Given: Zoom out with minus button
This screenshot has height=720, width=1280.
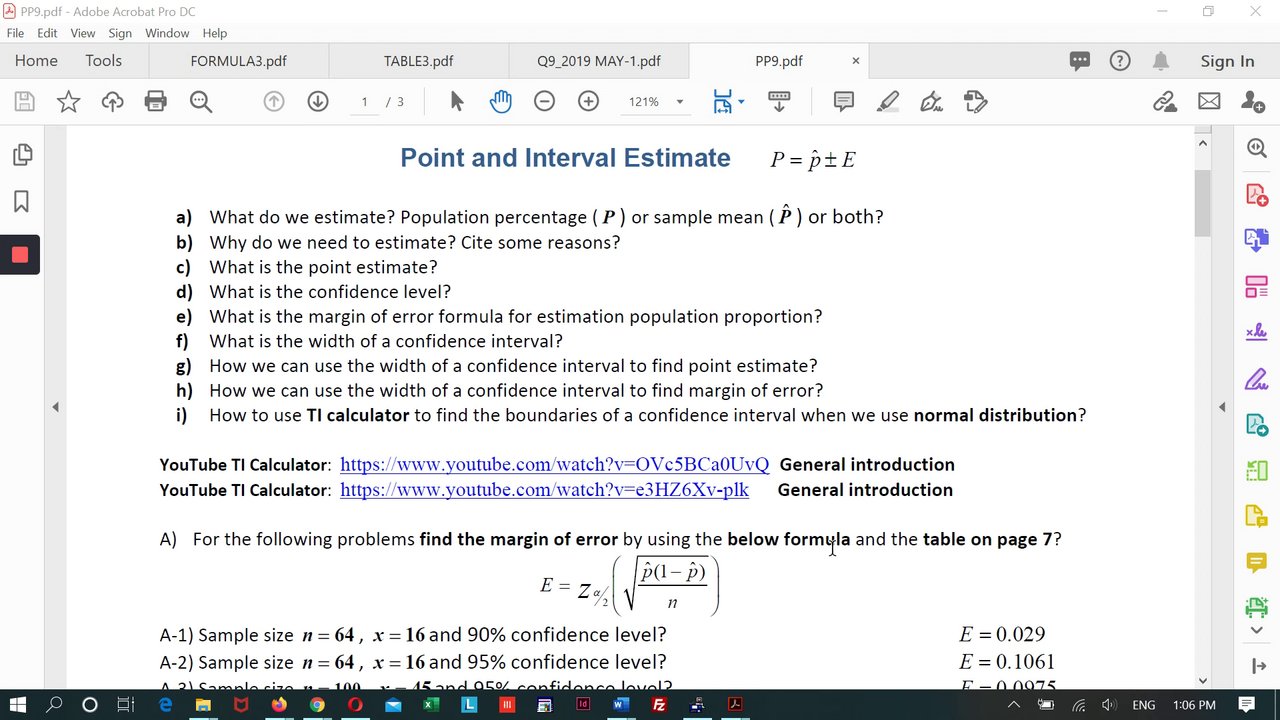Looking at the screenshot, I should [x=544, y=101].
